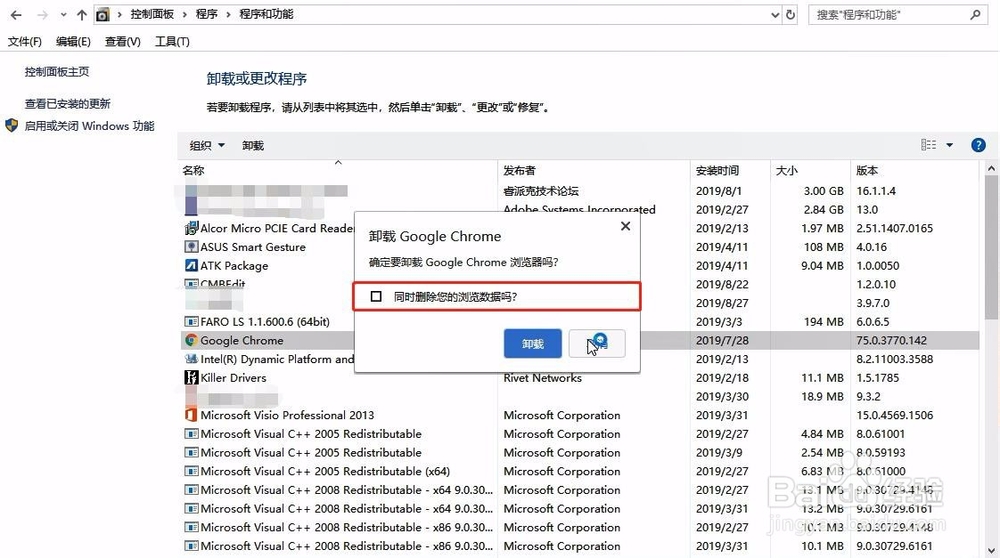Open the 查看(V) menu
Viewport: 1000px width, 558px height.
[122, 41]
